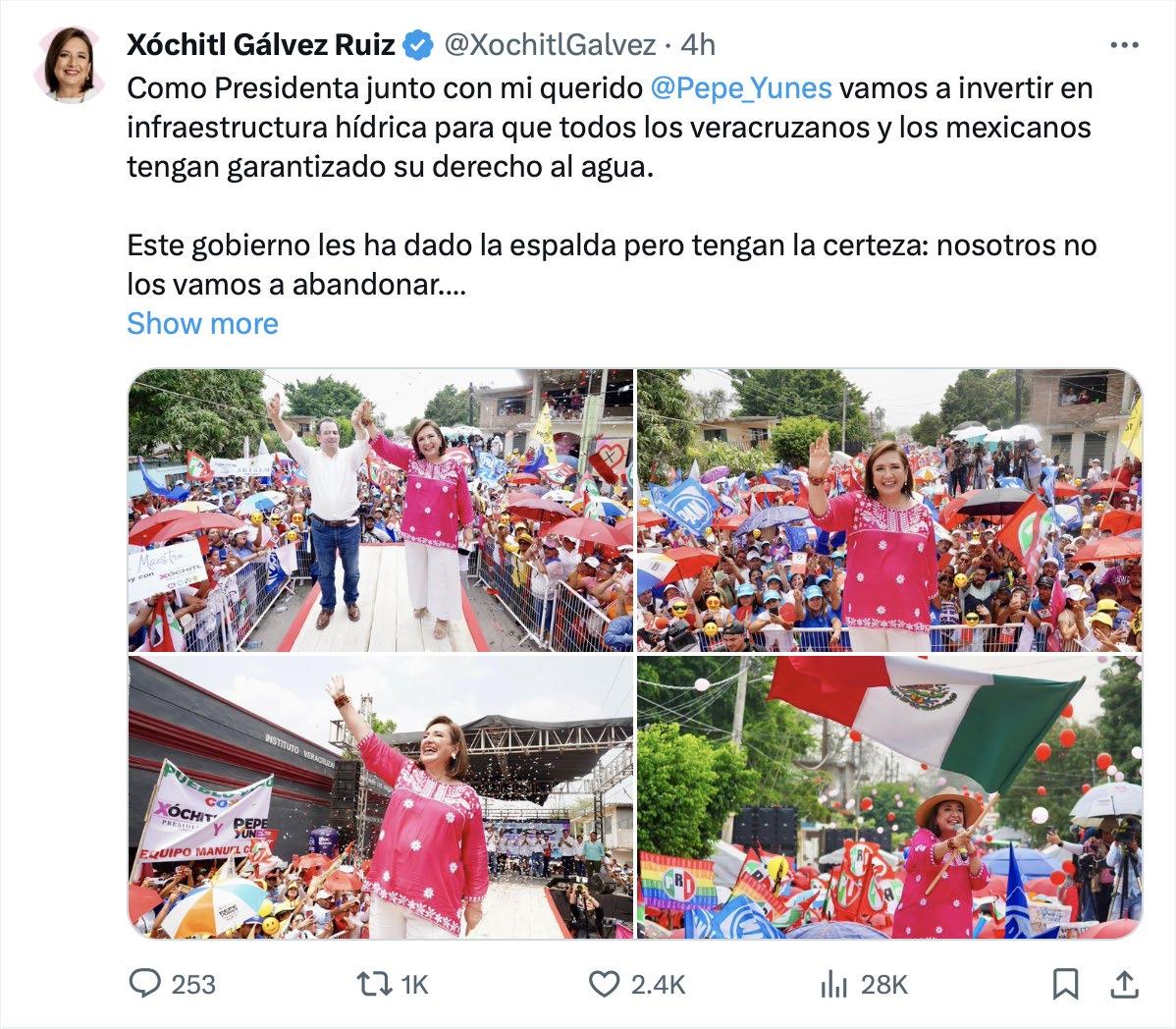Image resolution: width=1176 pixels, height=1029 pixels.
Task: Open the three-dot more options menu
Action: point(1124,45)
